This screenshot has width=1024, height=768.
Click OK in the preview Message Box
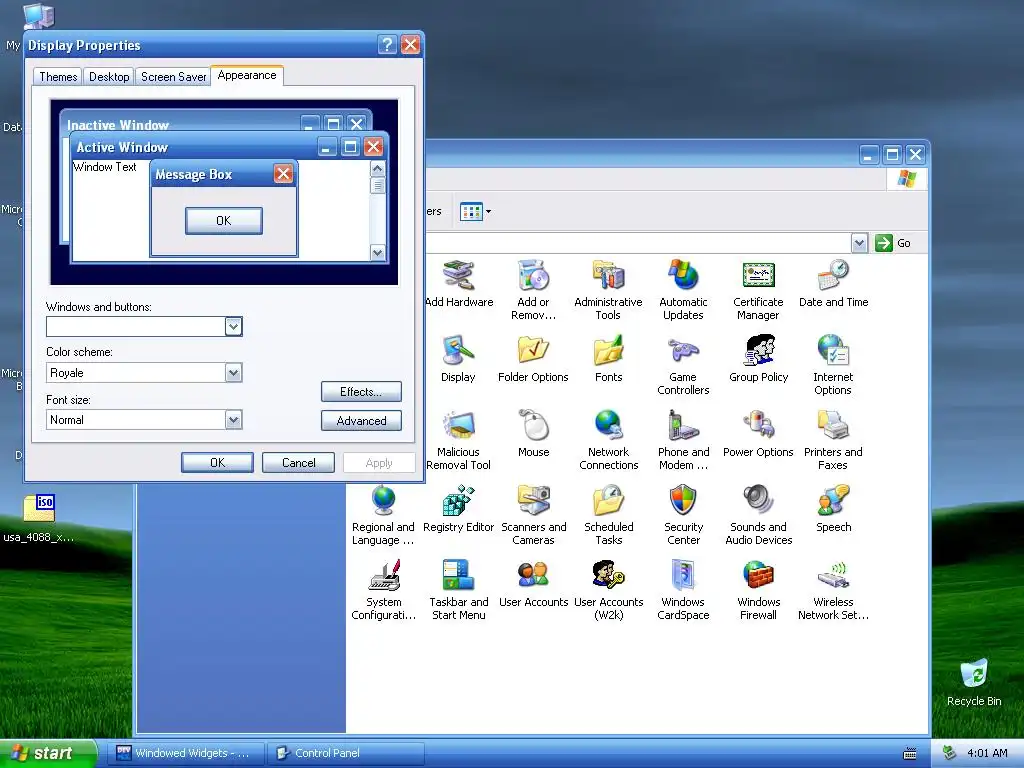[223, 221]
